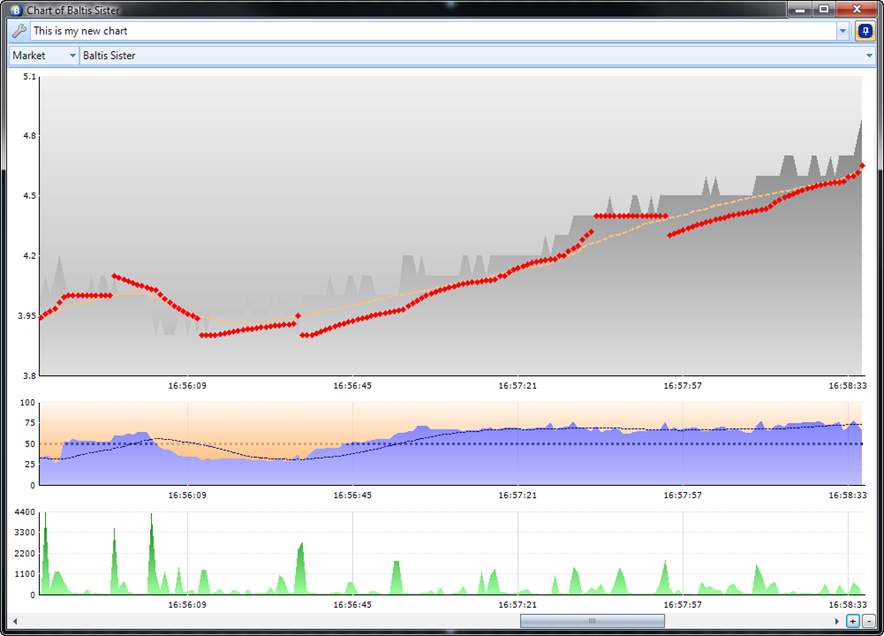Click the 16:57:21 label under middle chart
The image size is (884, 636).
pyautogui.click(x=518, y=496)
